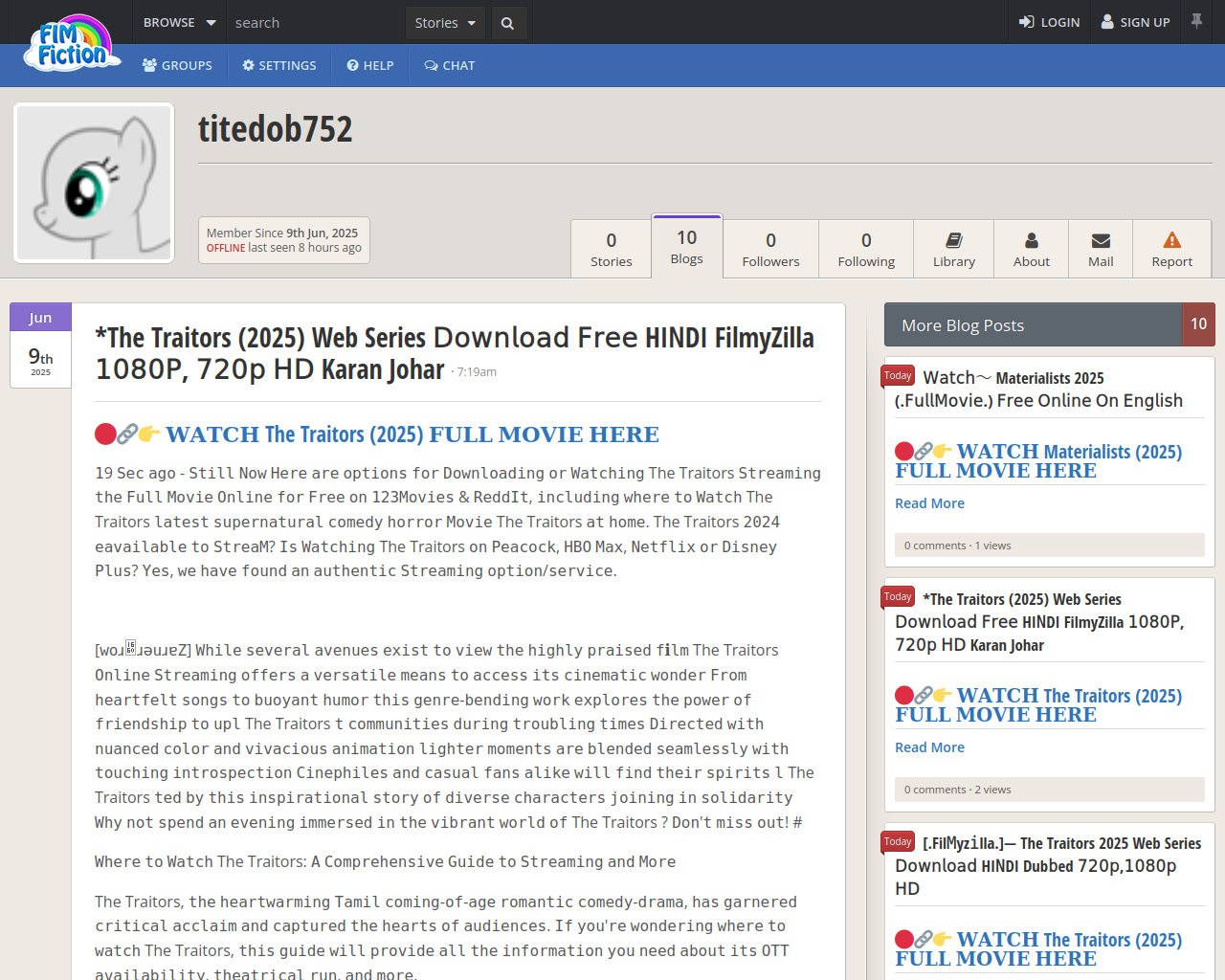The image size is (1225, 980).
Task: Open FilMyzilla The Traitors 2025 Web Series post
Action: pos(1048,866)
